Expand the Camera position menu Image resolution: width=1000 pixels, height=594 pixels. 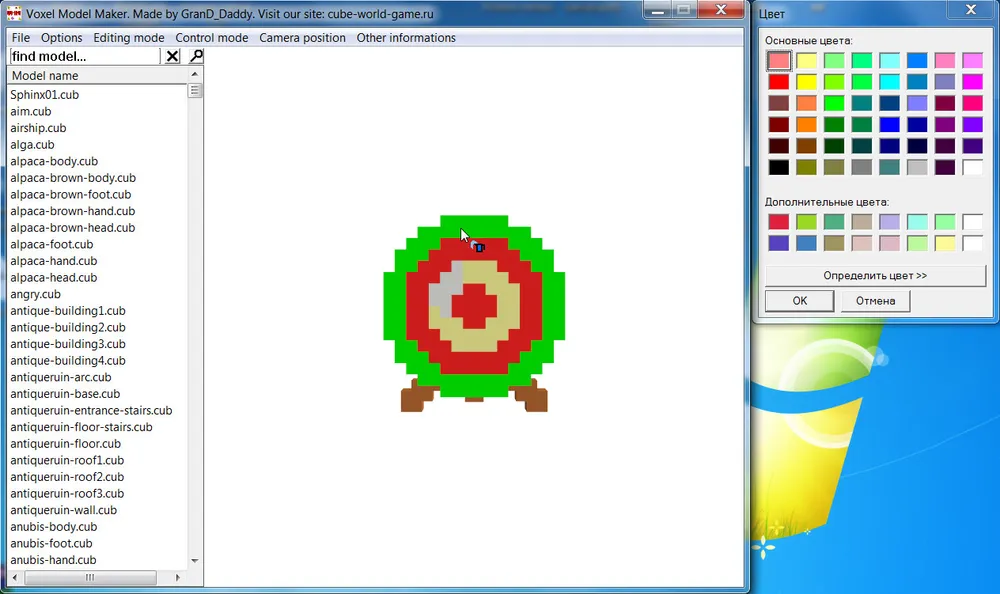pyautogui.click(x=302, y=38)
